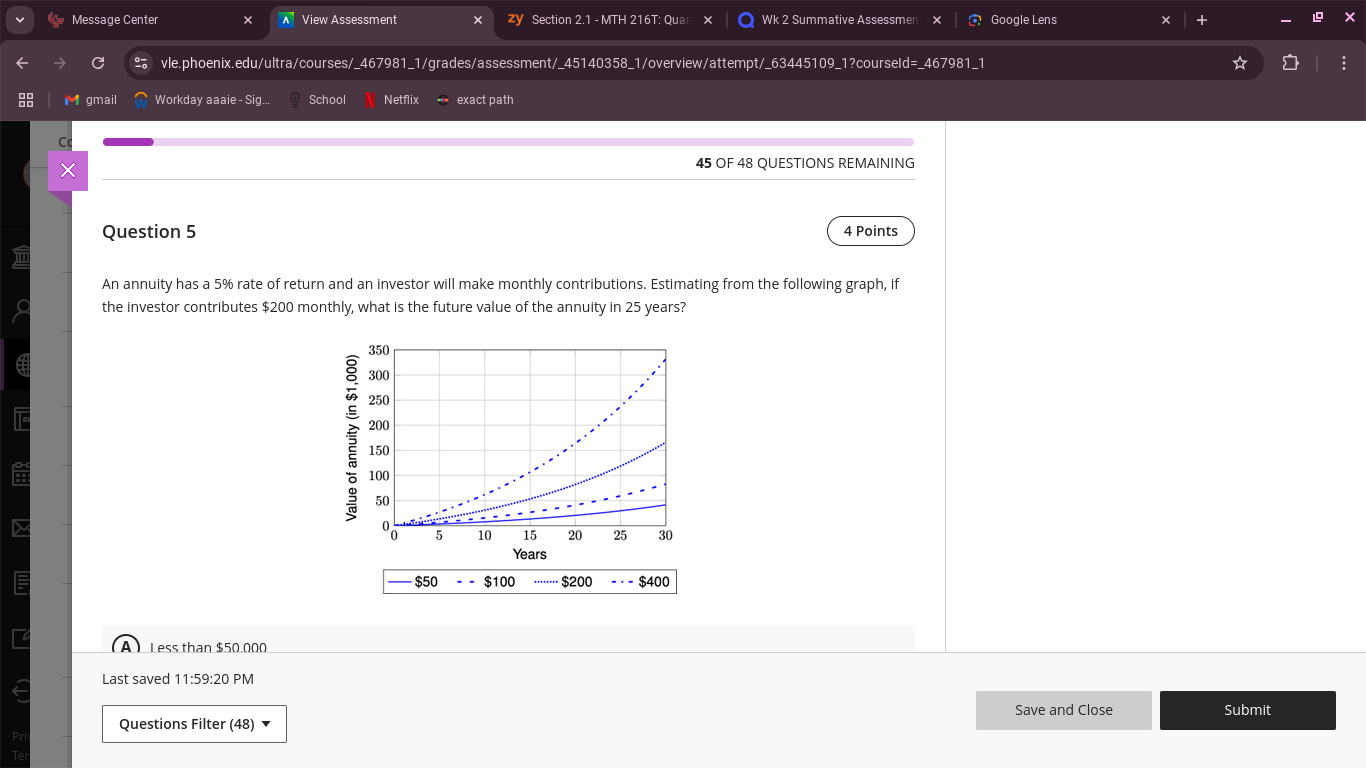1366x768 pixels.
Task: Open the institution page sidebar icon
Action: (20, 257)
